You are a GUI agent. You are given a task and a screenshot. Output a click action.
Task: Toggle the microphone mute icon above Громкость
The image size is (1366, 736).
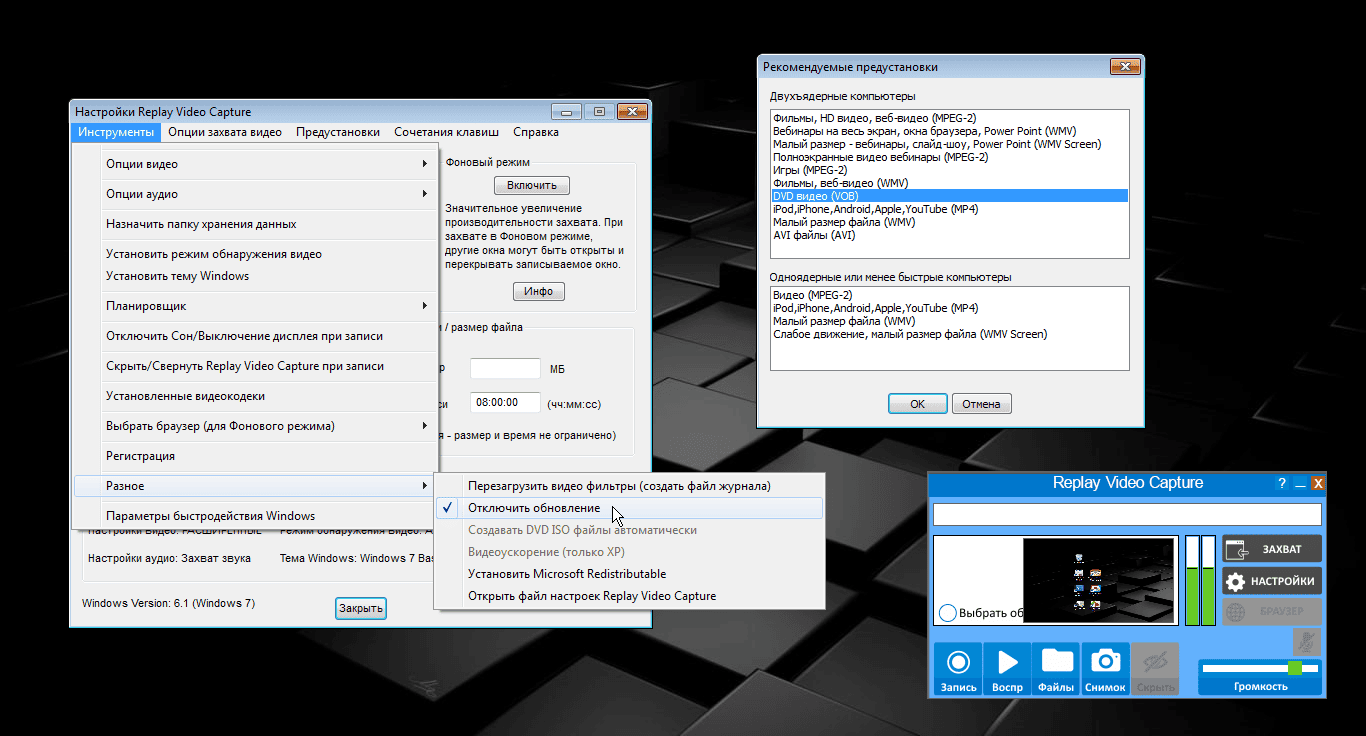(1305, 641)
